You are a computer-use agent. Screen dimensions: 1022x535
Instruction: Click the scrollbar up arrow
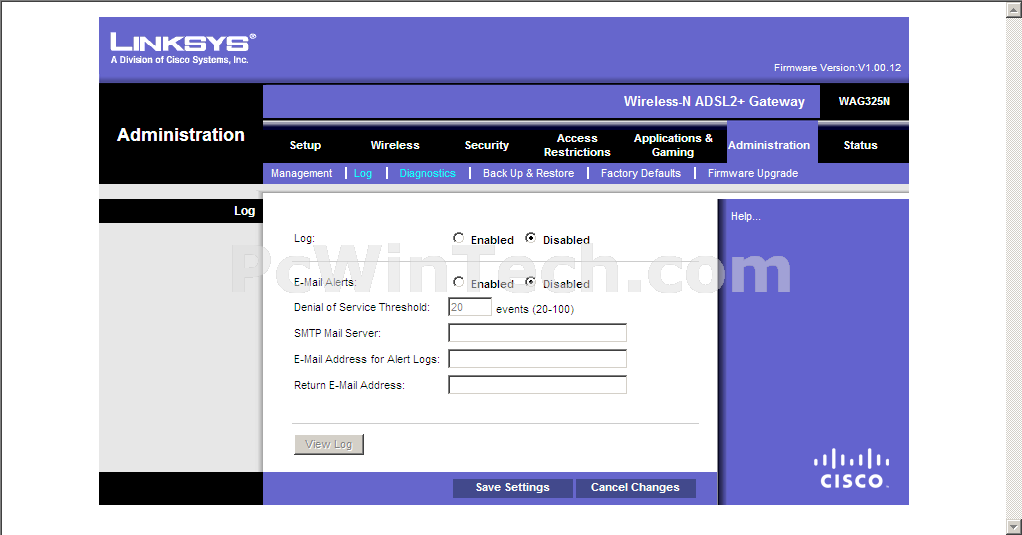point(1014,9)
